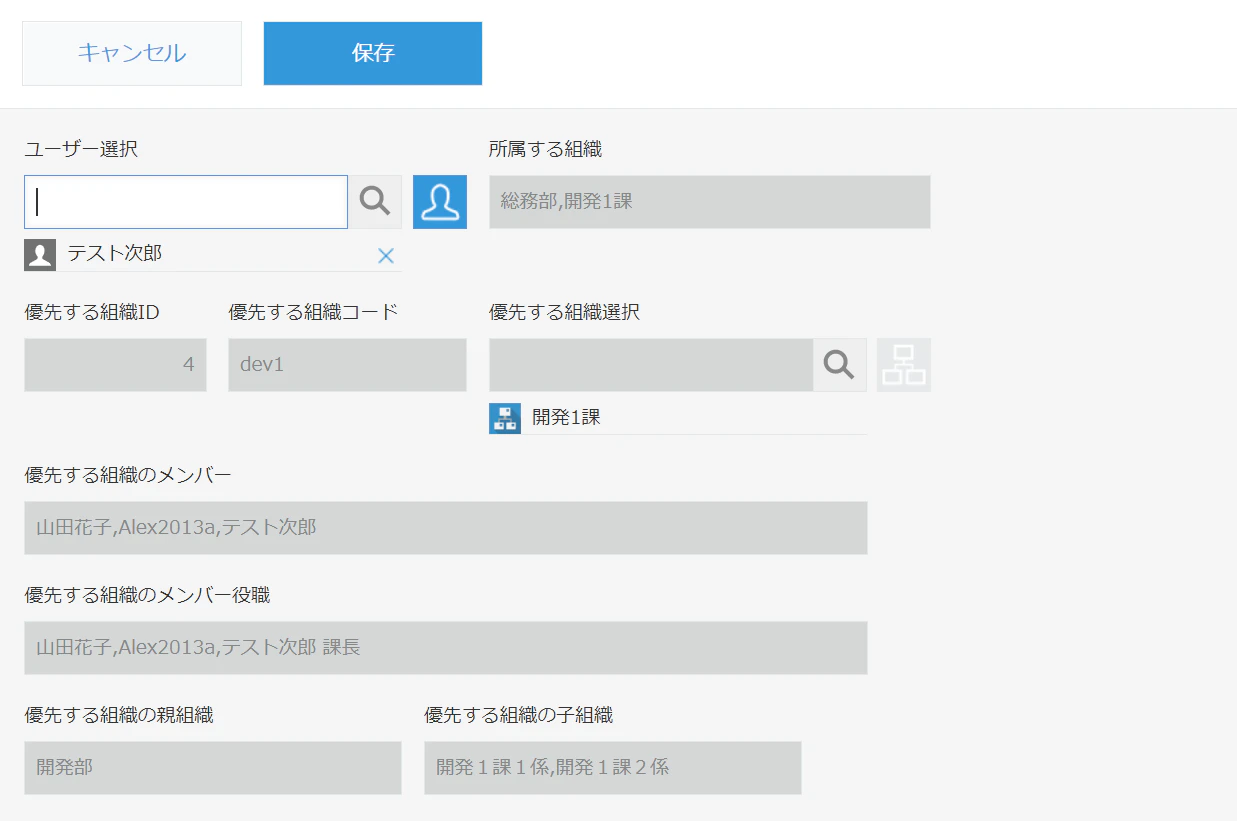Viewport: 1237px width, 821px height.
Task: Remove テスト次郎 with the X icon
Action: tap(386, 256)
